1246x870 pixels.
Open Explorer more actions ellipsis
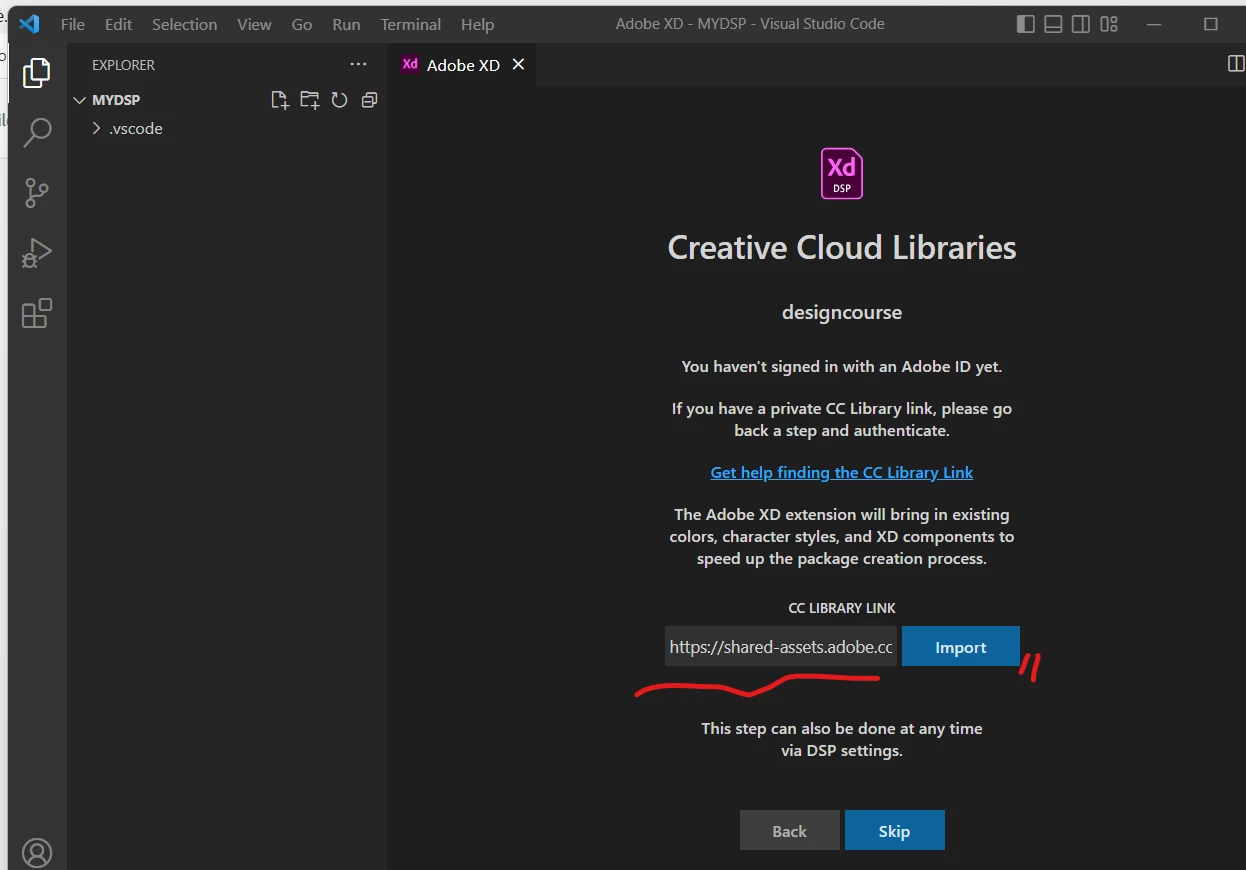point(358,64)
